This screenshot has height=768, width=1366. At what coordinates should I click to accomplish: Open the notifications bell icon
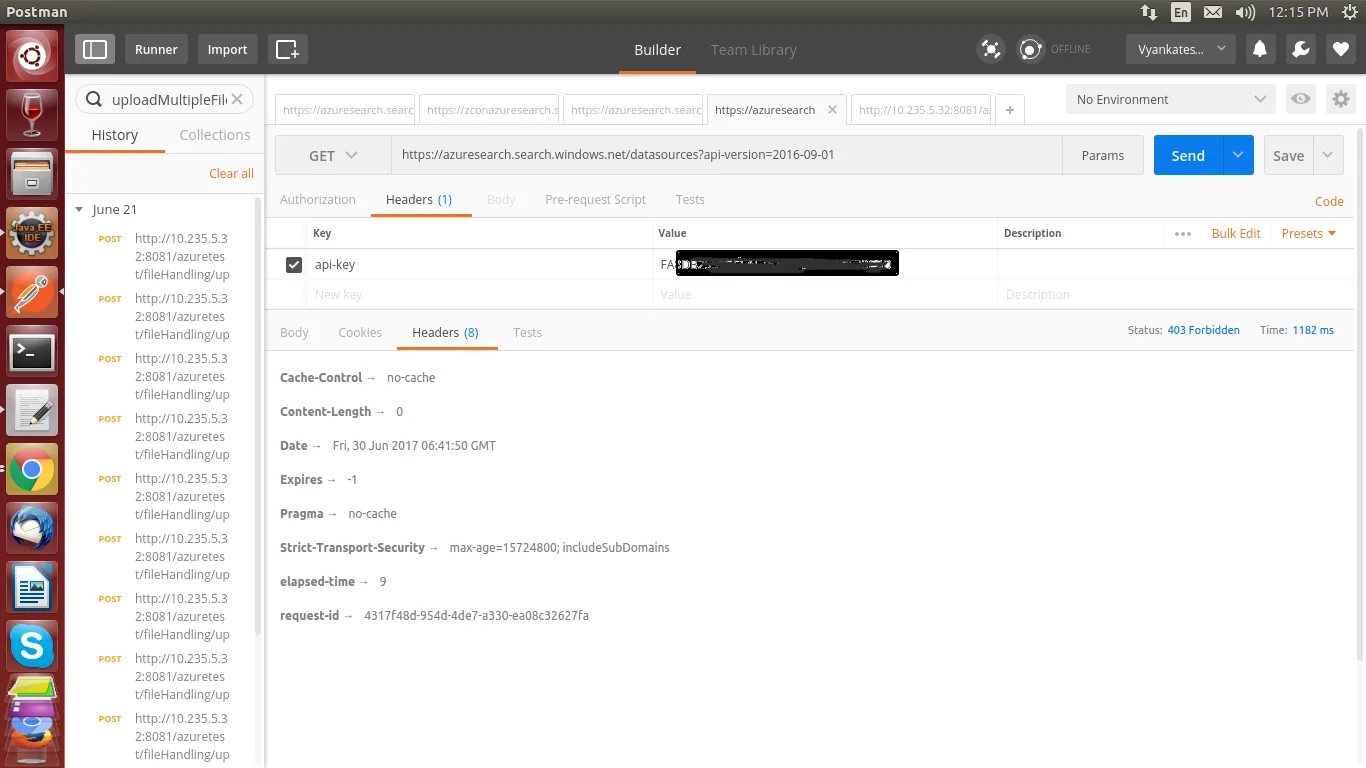click(1259, 49)
